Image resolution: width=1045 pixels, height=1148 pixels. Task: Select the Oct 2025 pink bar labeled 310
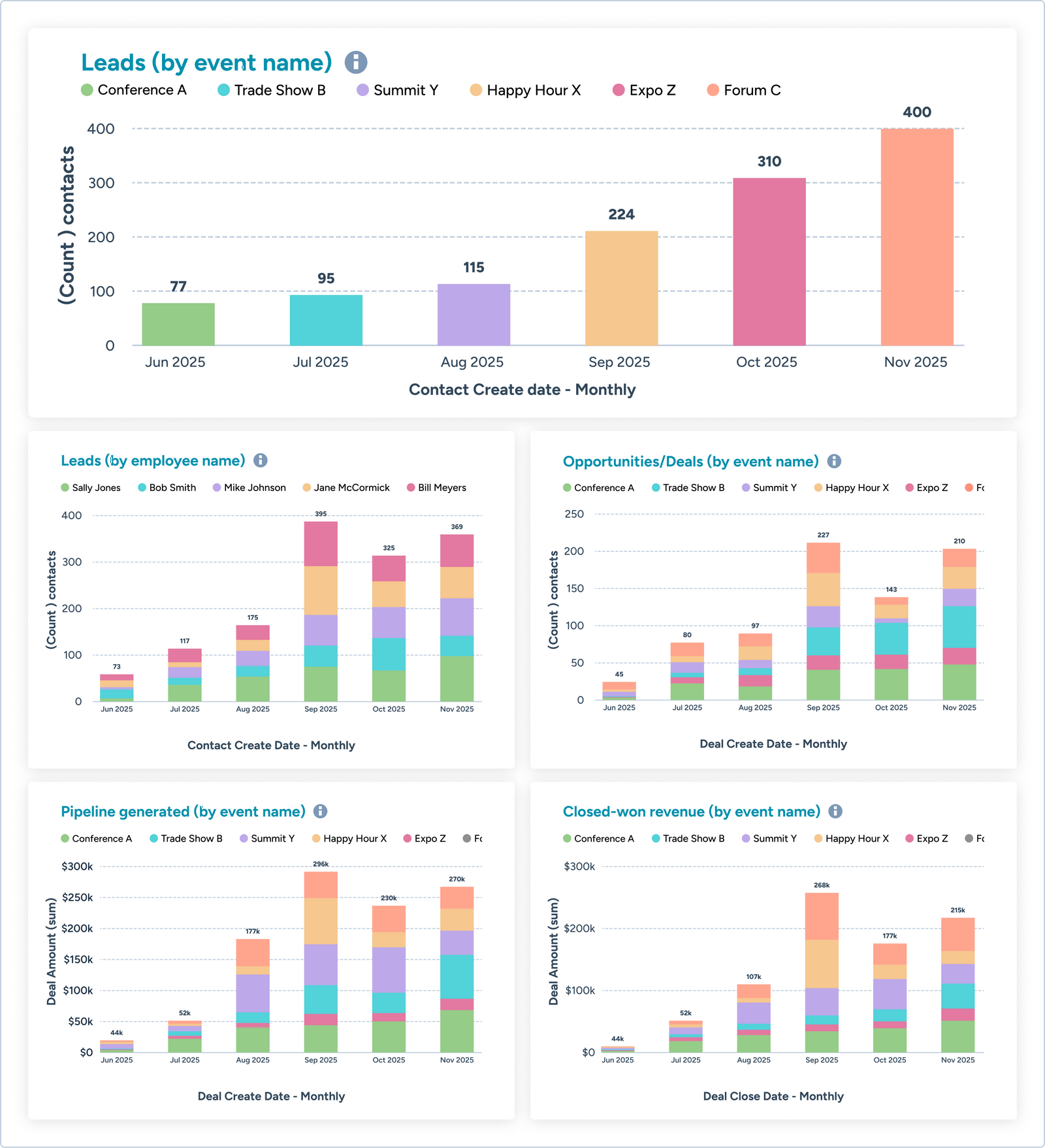tap(769, 262)
